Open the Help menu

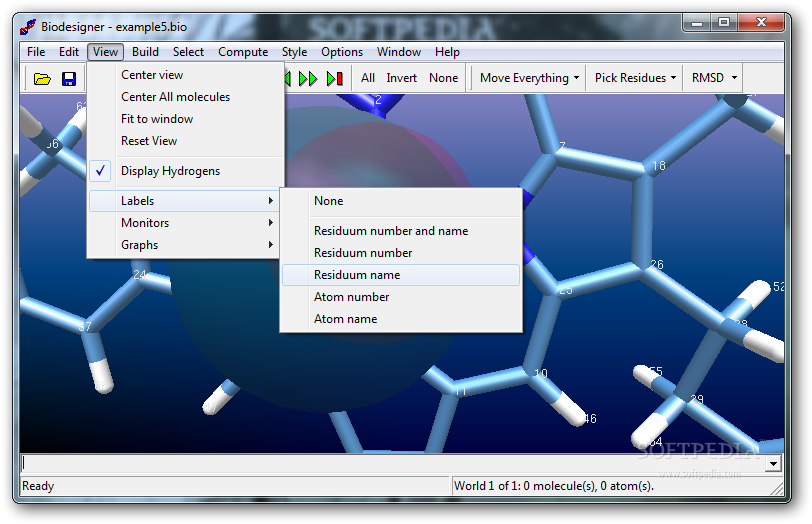point(447,52)
